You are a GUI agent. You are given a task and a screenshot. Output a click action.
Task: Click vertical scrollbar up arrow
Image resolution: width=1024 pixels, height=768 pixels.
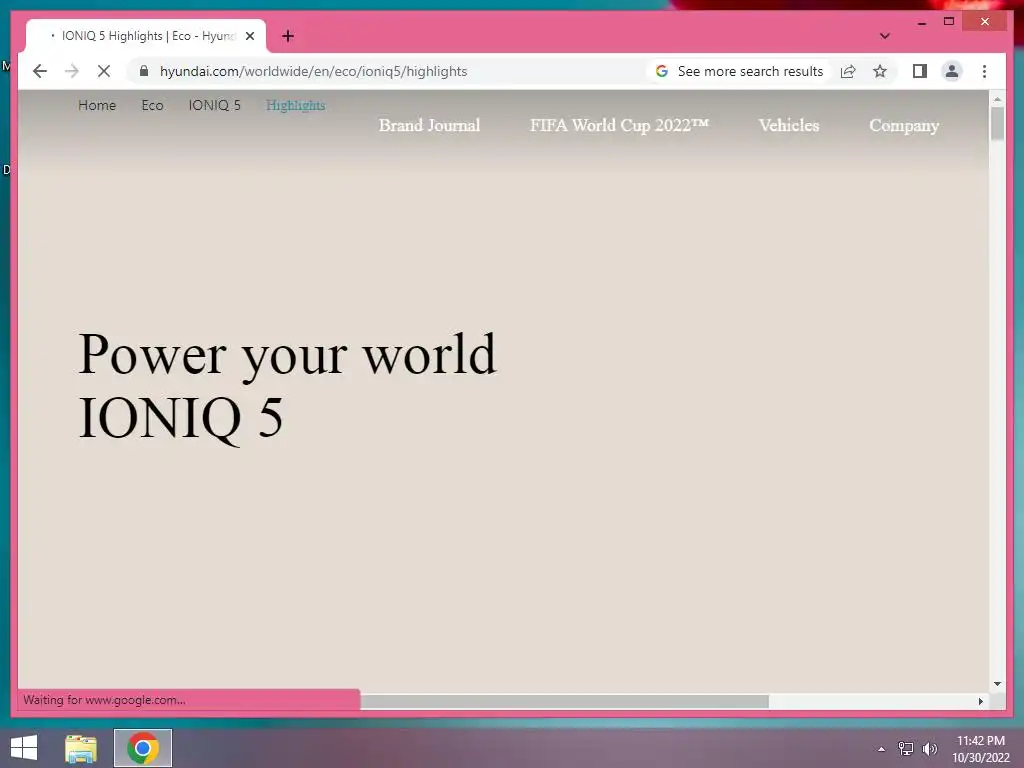[997, 99]
